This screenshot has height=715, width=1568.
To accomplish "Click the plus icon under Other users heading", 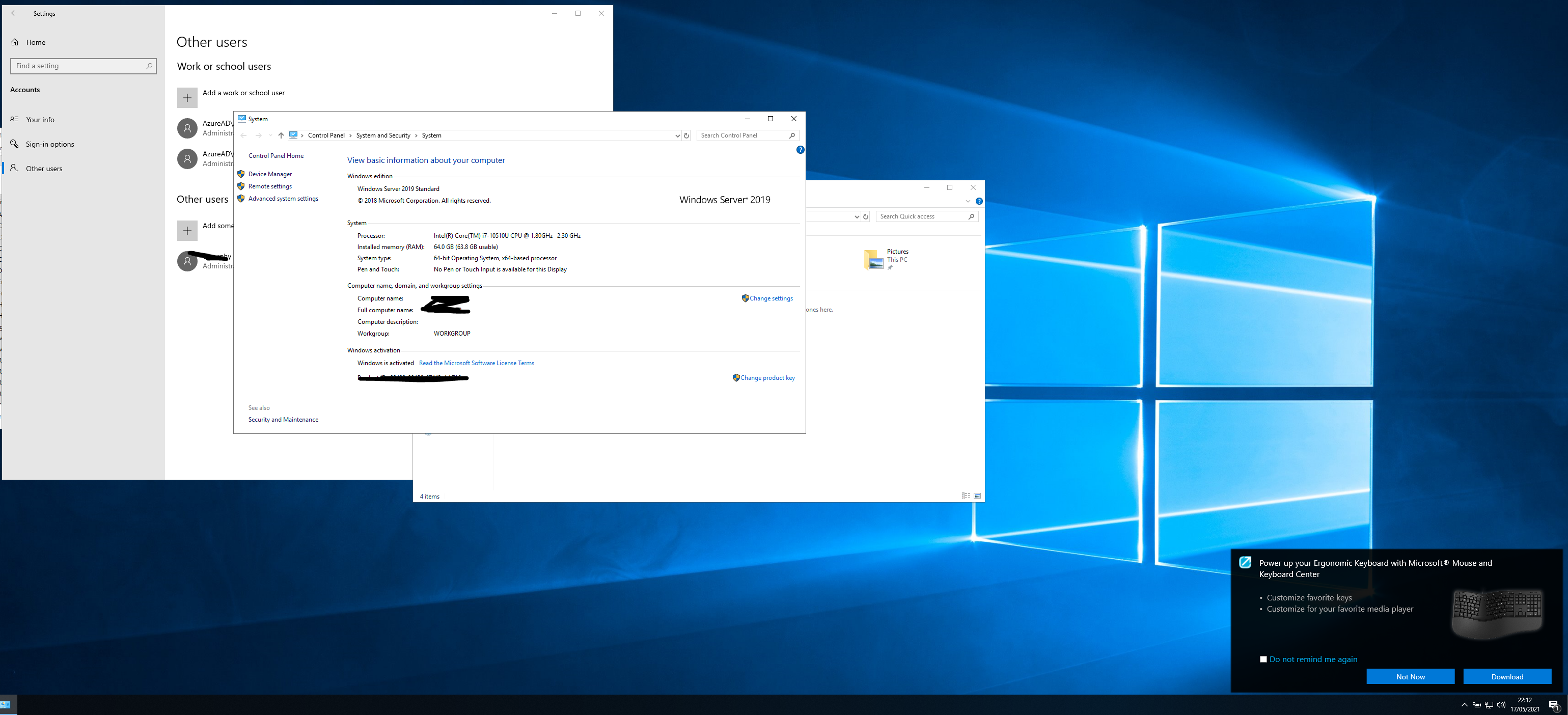I will 187,231.
